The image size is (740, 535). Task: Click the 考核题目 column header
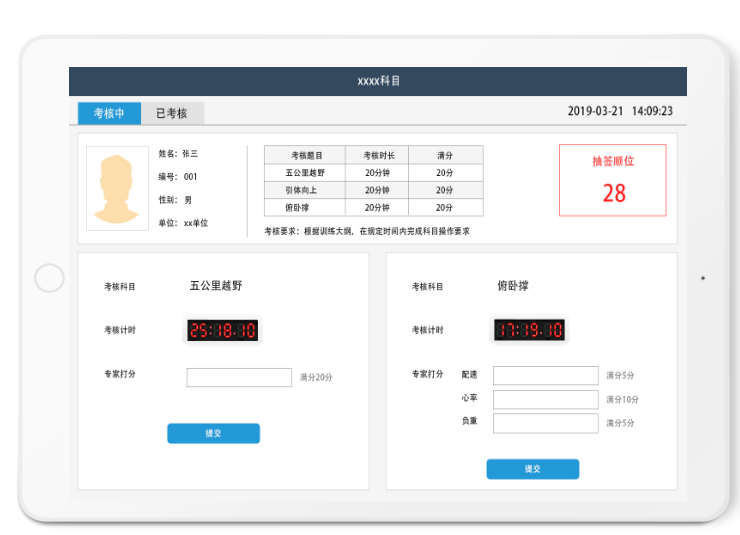point(305,155)
